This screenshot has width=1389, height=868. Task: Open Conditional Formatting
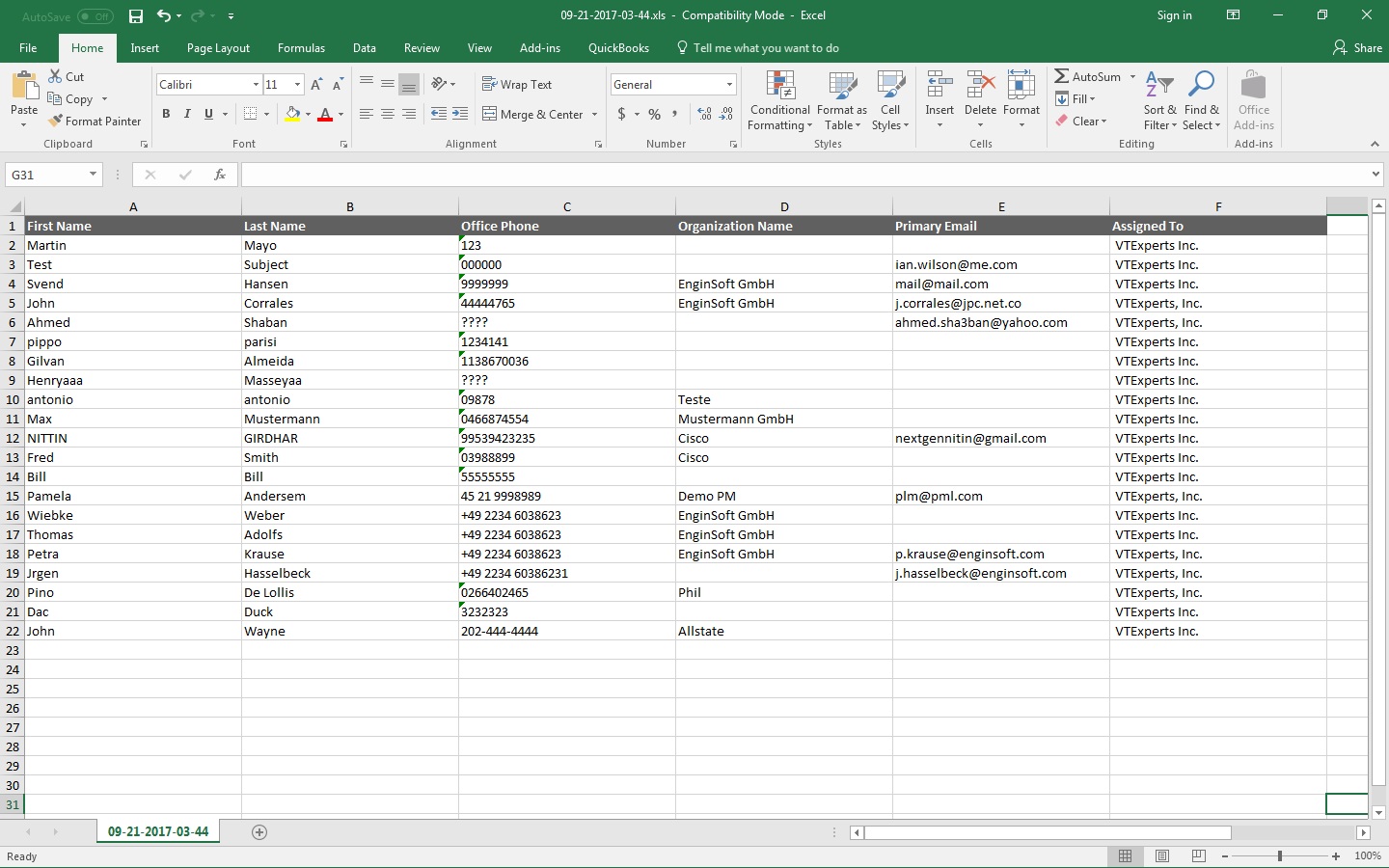tap(780, 100)
